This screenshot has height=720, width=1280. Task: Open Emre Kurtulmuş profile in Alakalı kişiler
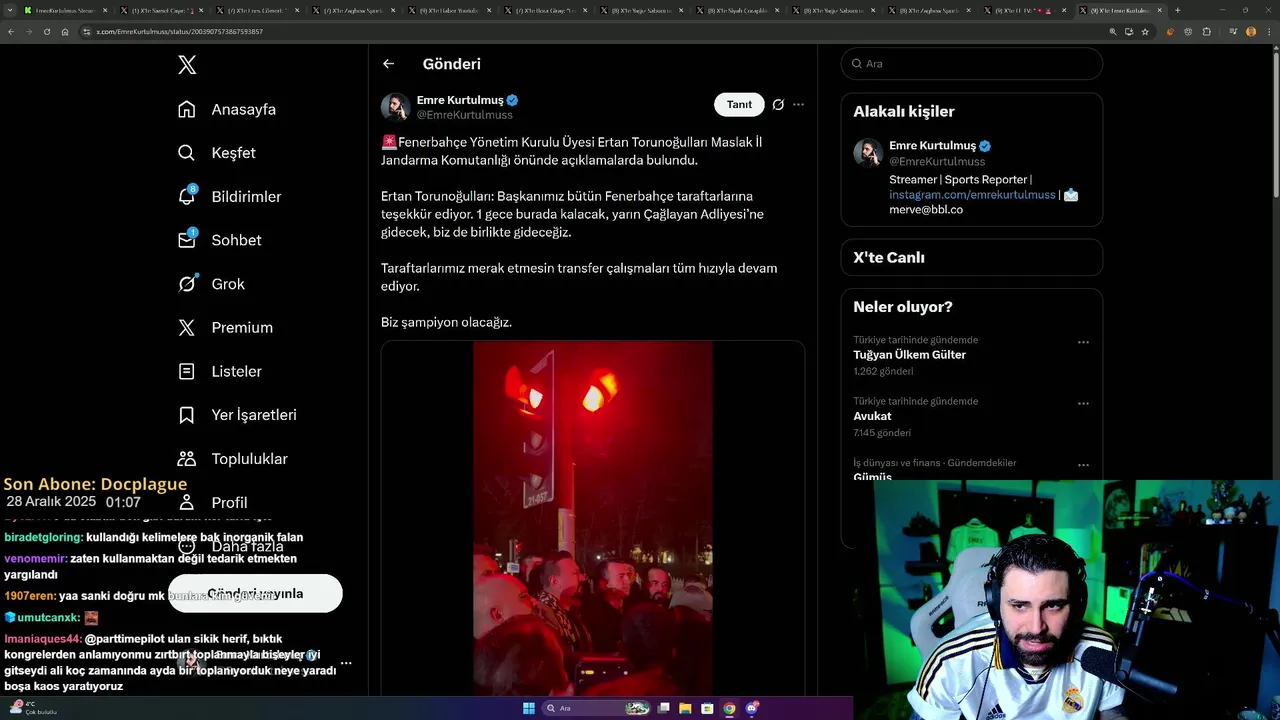click(x=932, y=145)
